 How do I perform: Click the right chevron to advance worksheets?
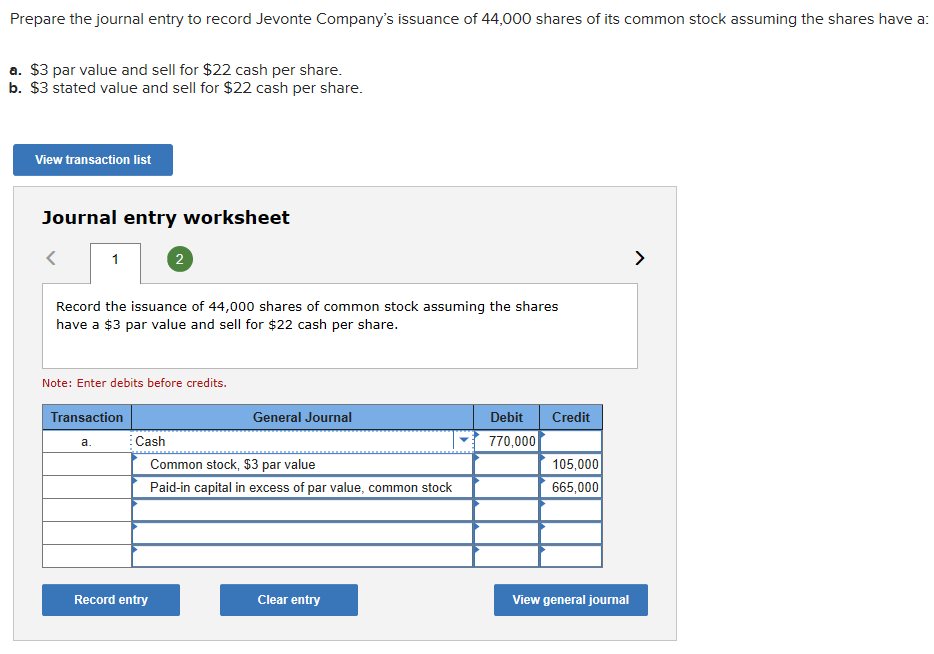[x=639, y=258]
